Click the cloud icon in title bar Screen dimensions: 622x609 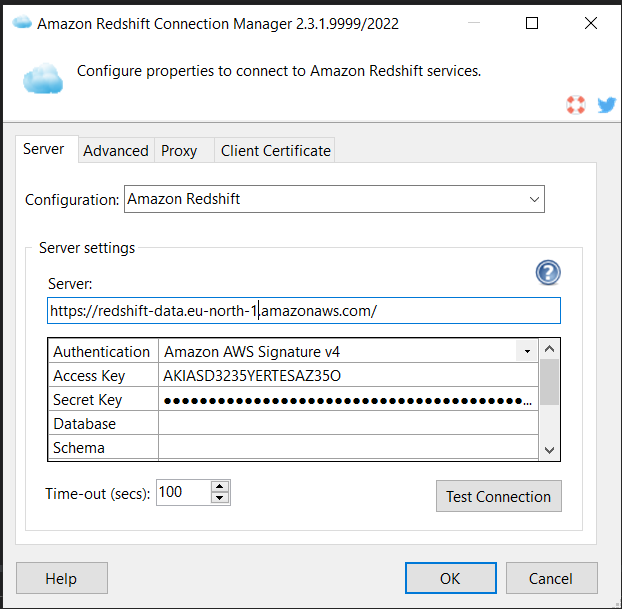(x=22, y=23)
